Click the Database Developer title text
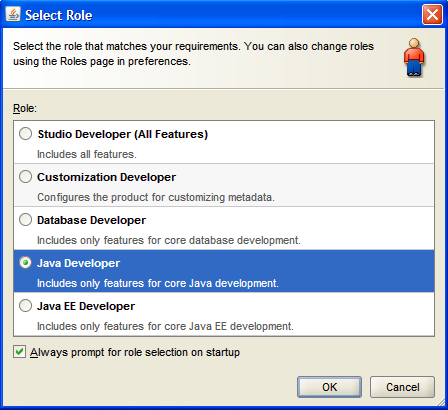This screenshot has width=448, height=410. point(91,220)
